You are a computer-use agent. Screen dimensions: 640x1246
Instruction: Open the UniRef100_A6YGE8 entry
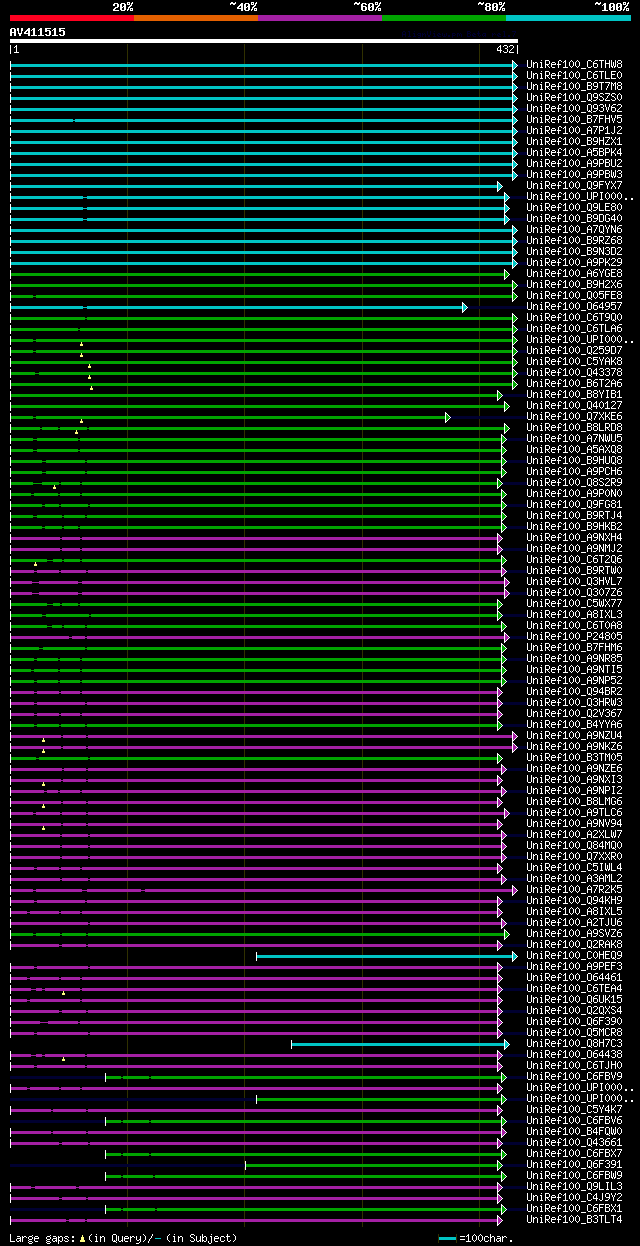(574, 273)
